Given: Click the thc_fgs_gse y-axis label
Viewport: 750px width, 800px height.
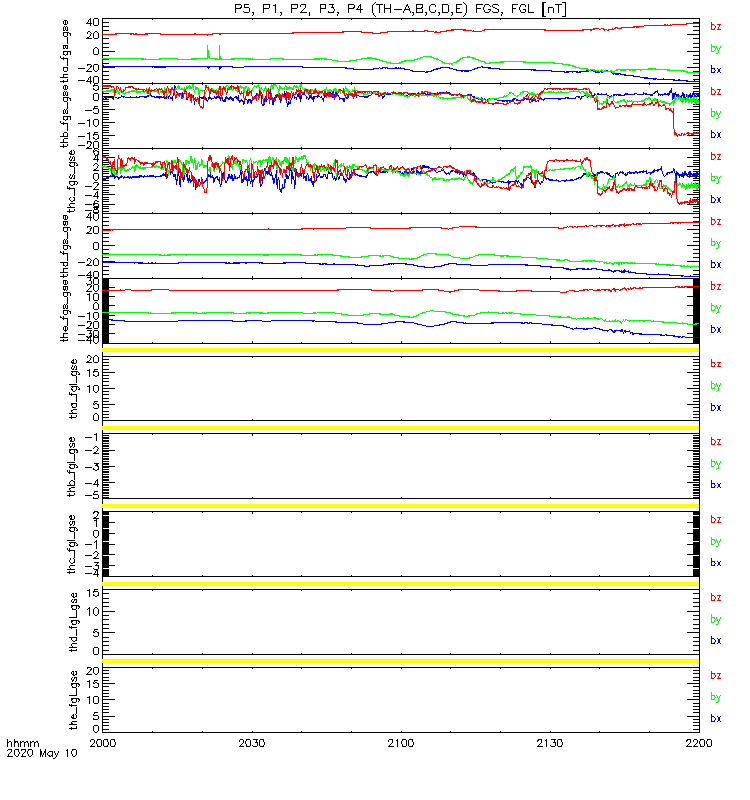Looking at the screenshot, I should (x=71, y=182).
